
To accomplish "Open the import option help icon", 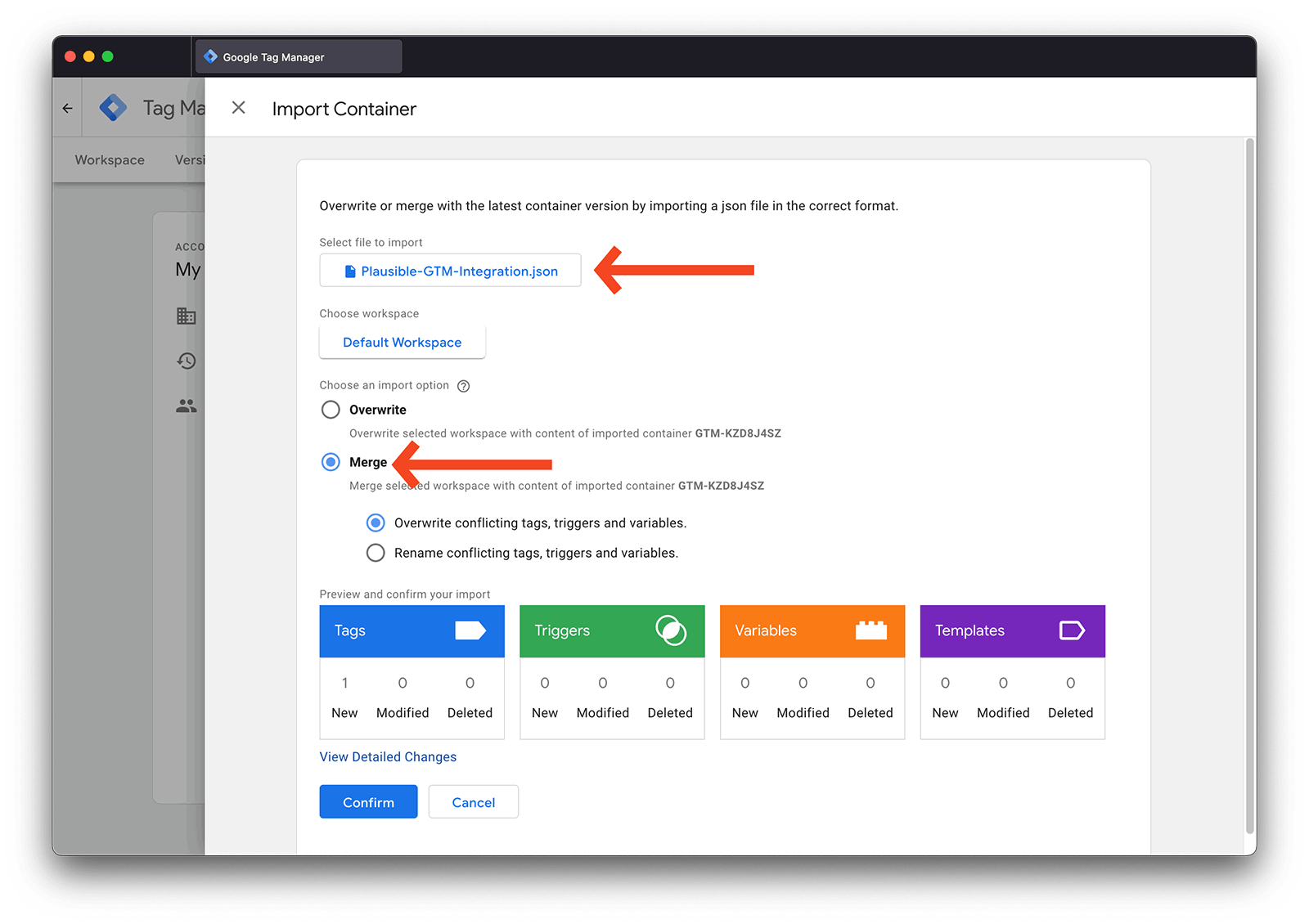I will [x=463, y=386].
